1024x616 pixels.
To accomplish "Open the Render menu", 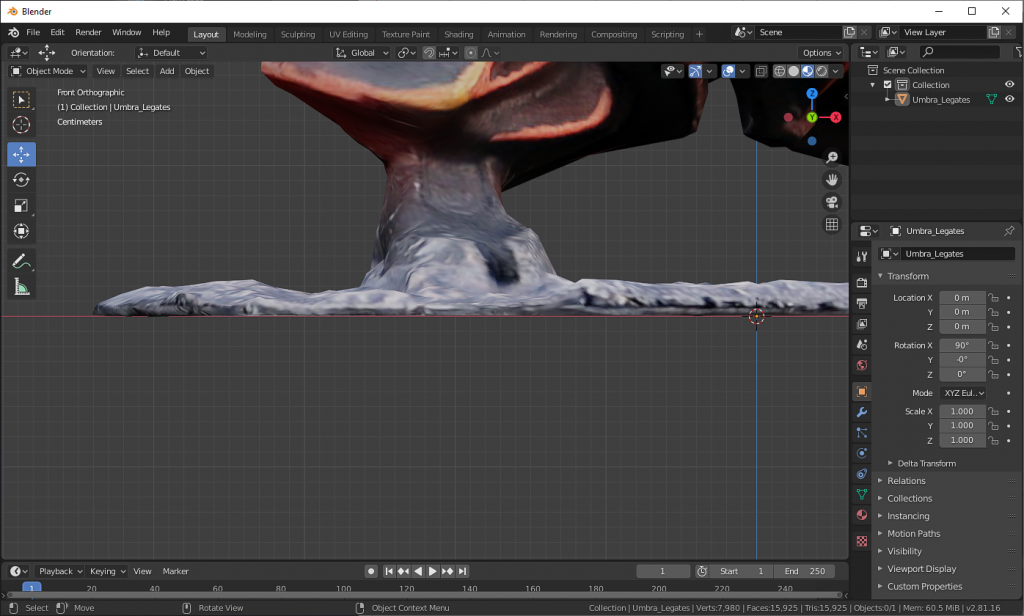I will [x=88, y=31].
